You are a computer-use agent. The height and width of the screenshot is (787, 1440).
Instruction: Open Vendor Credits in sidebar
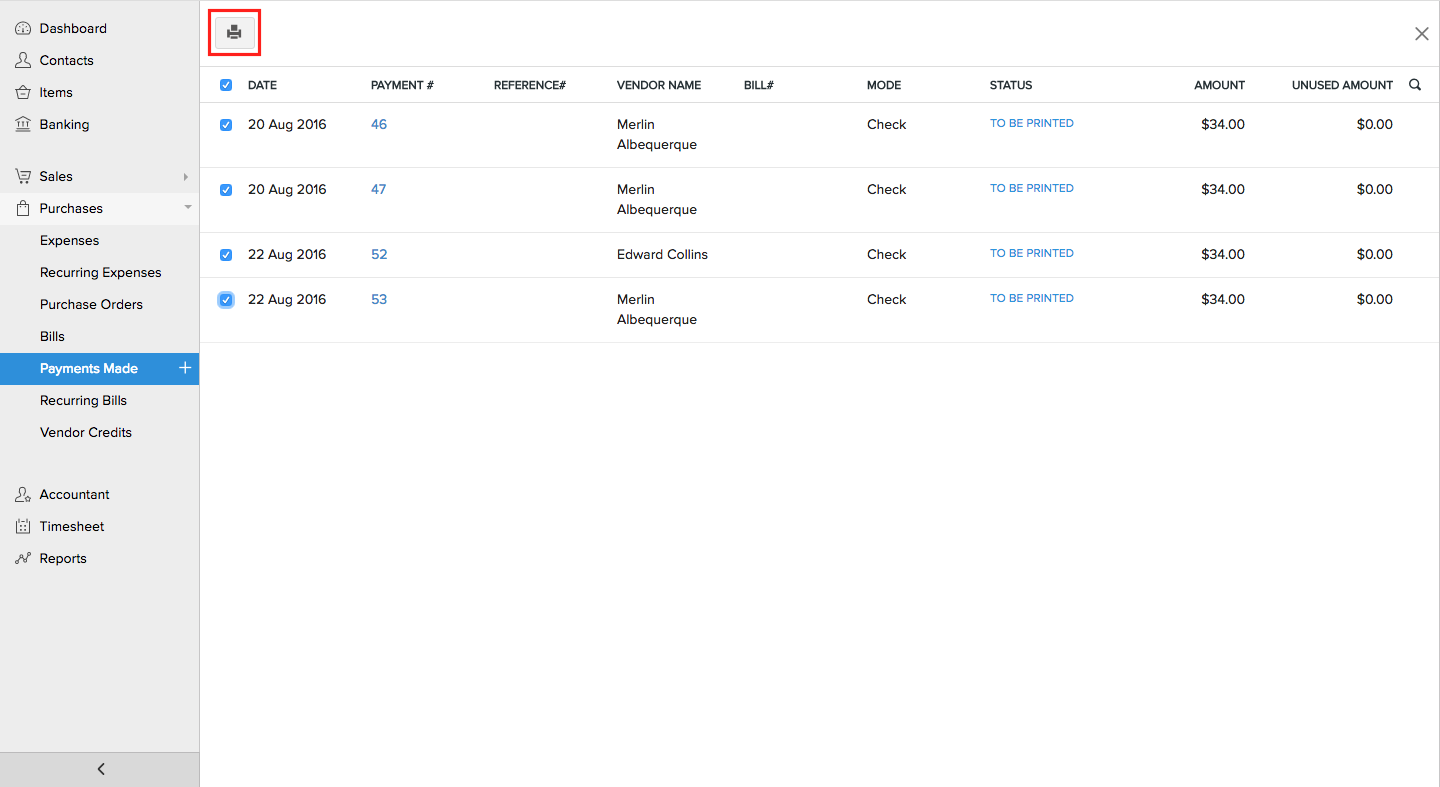click(86, 432)
